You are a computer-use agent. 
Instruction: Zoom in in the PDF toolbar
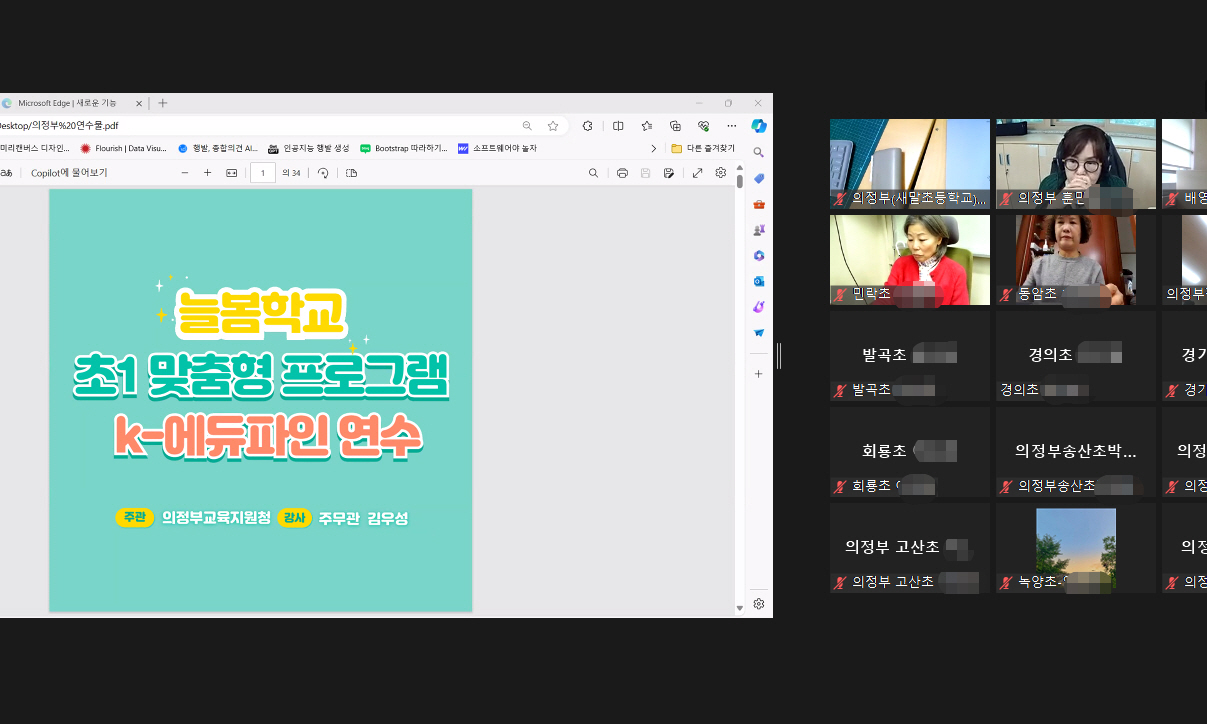click(x=207, y=173)
